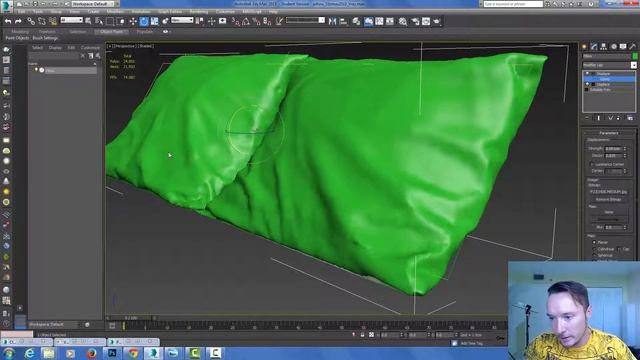This screenshot has width=640, height=360.
Task: Collapse the Parameters rollout header
Action: click(x=609, y=133)
